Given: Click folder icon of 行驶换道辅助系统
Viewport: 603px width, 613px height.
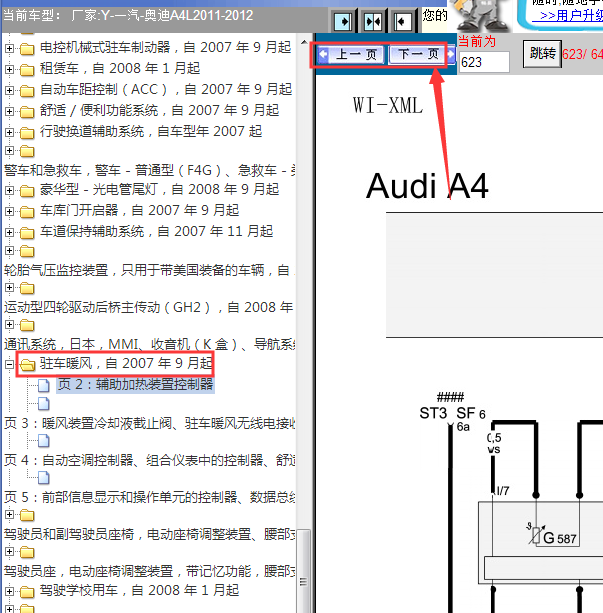Looking at the screenshot, I should pyautogui.click(x=27, y=133).
